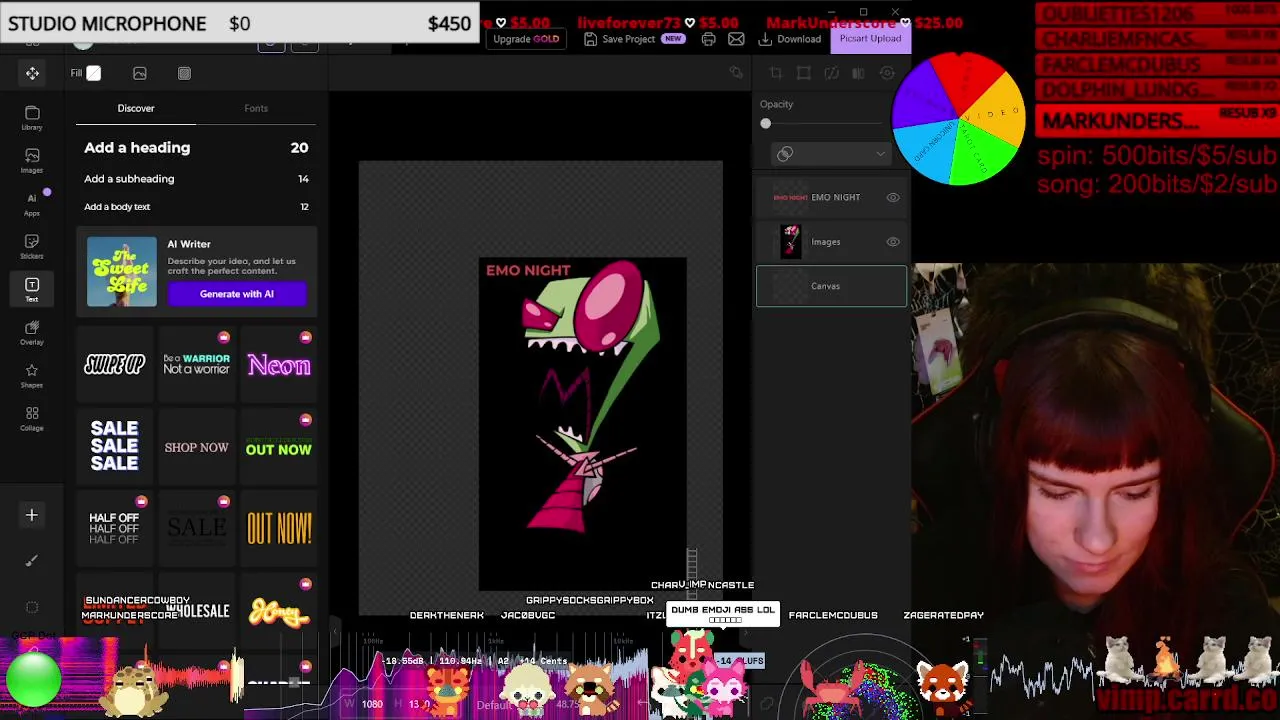Choose the SALE SALE SALE text template

pos(114,447)
